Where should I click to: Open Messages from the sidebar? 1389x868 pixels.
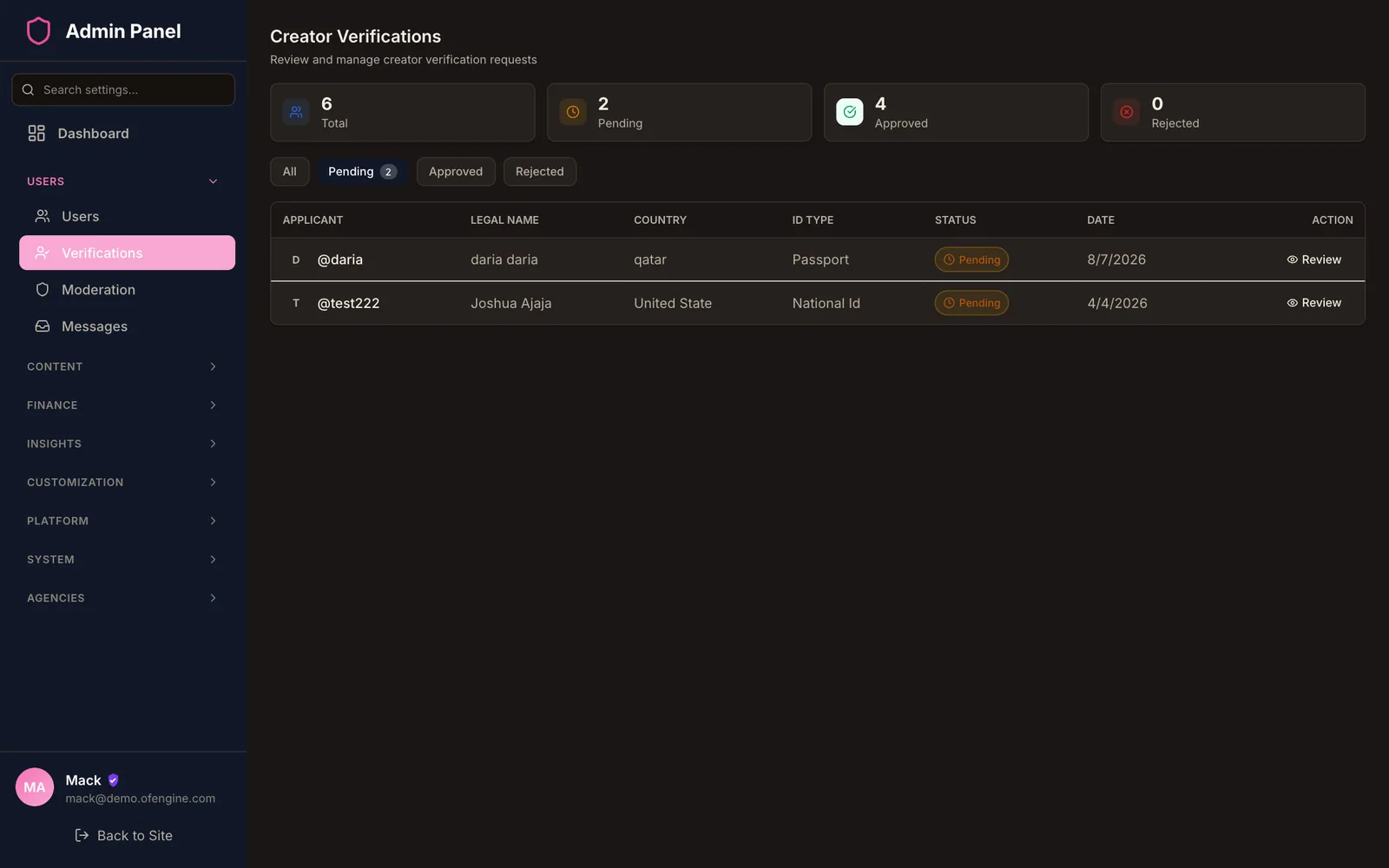[x=127, y=326]
